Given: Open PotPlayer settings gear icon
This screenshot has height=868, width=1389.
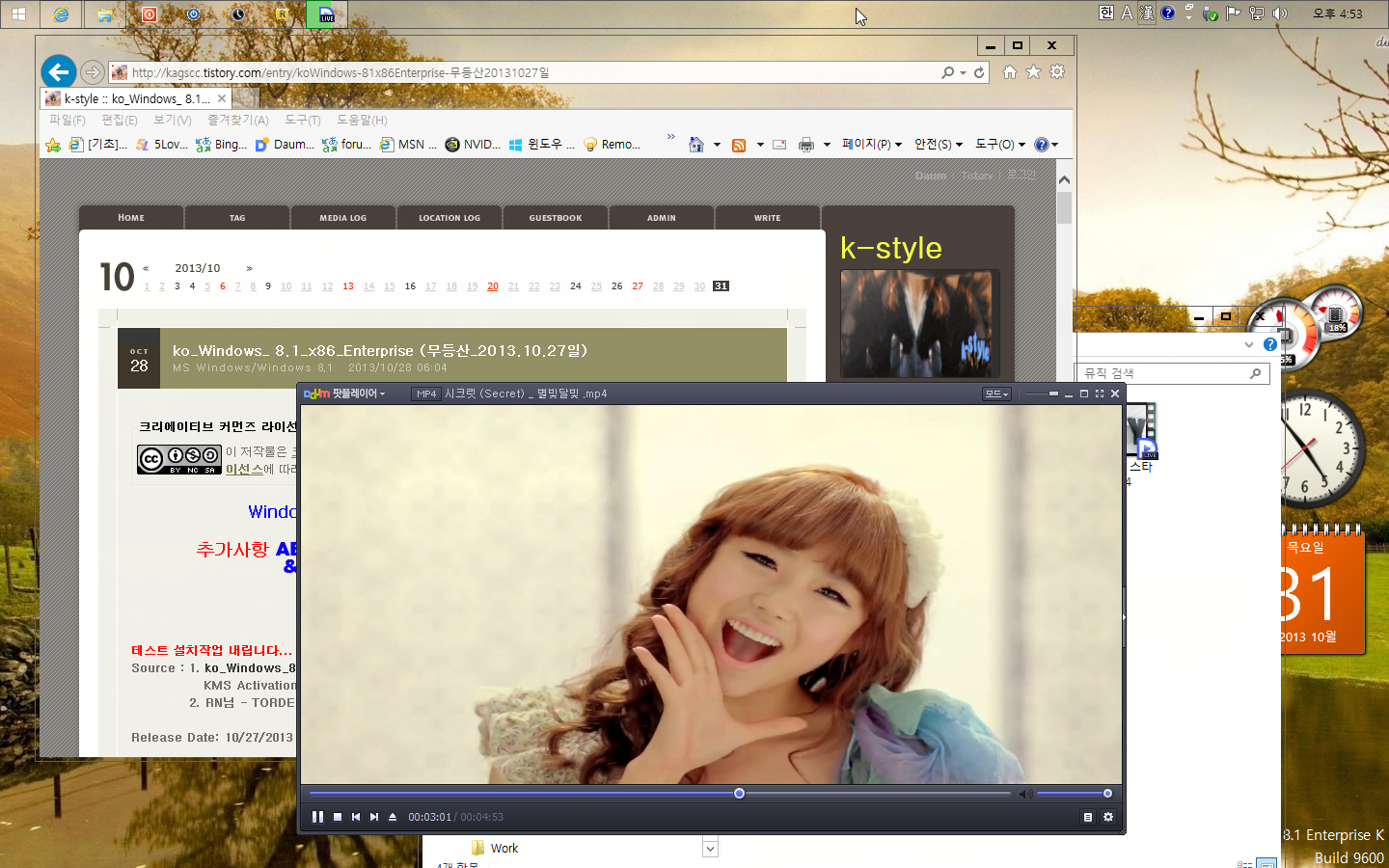Looking at the screenshot, I should click(1108, 817).
